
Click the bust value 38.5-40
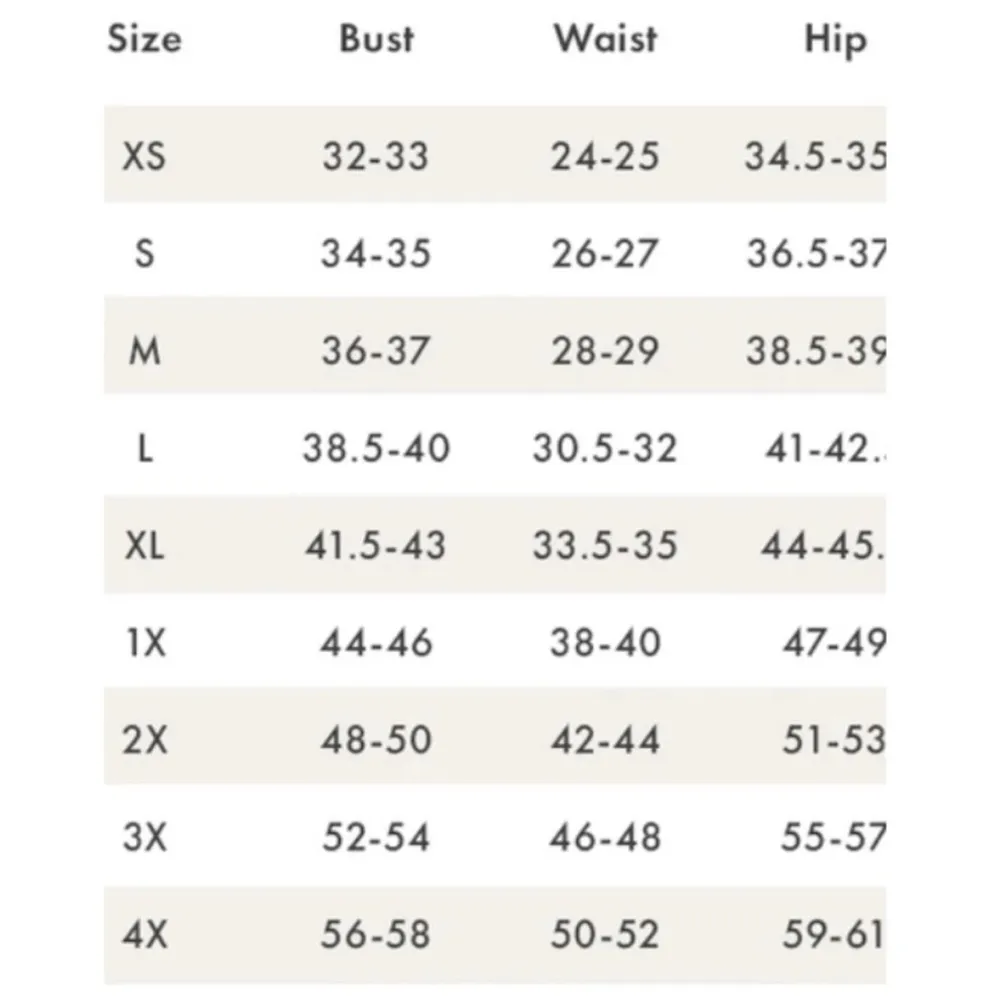[376, 449]
